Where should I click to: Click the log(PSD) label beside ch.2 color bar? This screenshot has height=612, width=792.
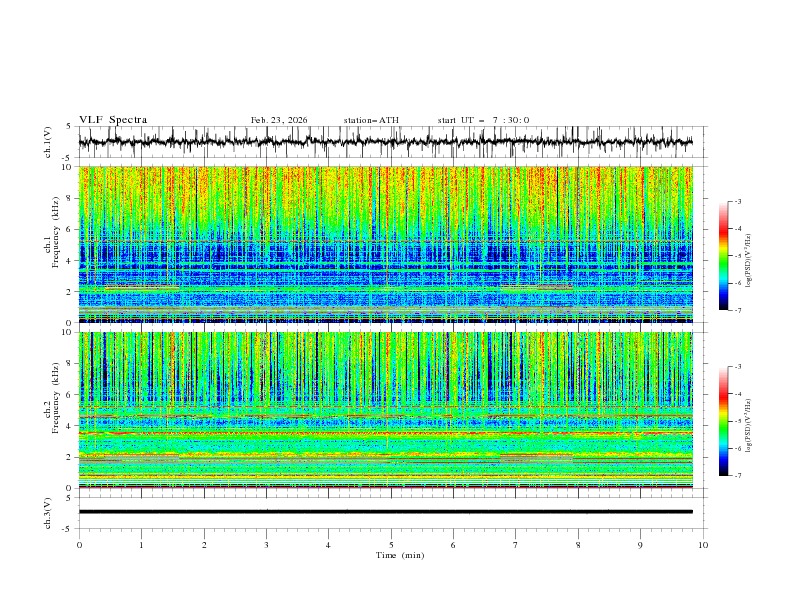coord(749,425)
